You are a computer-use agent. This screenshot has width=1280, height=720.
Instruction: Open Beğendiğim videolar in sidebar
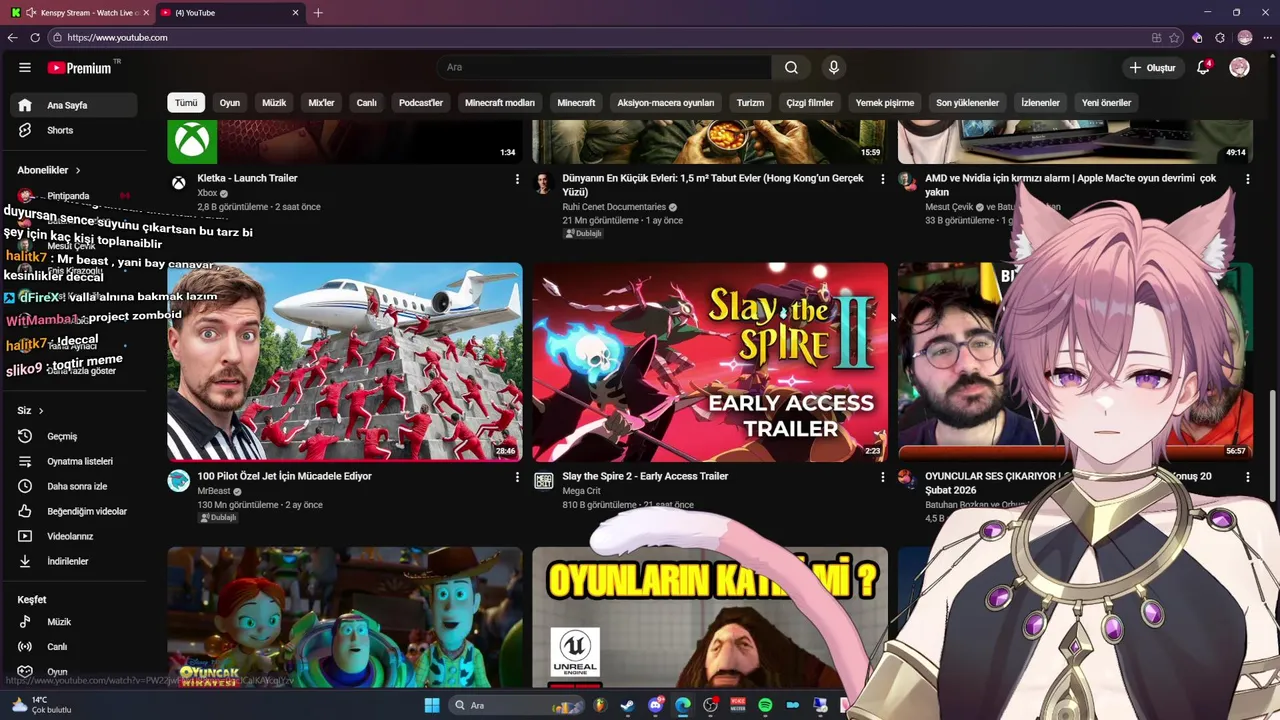pyautogui.click(x=74, y=511)
